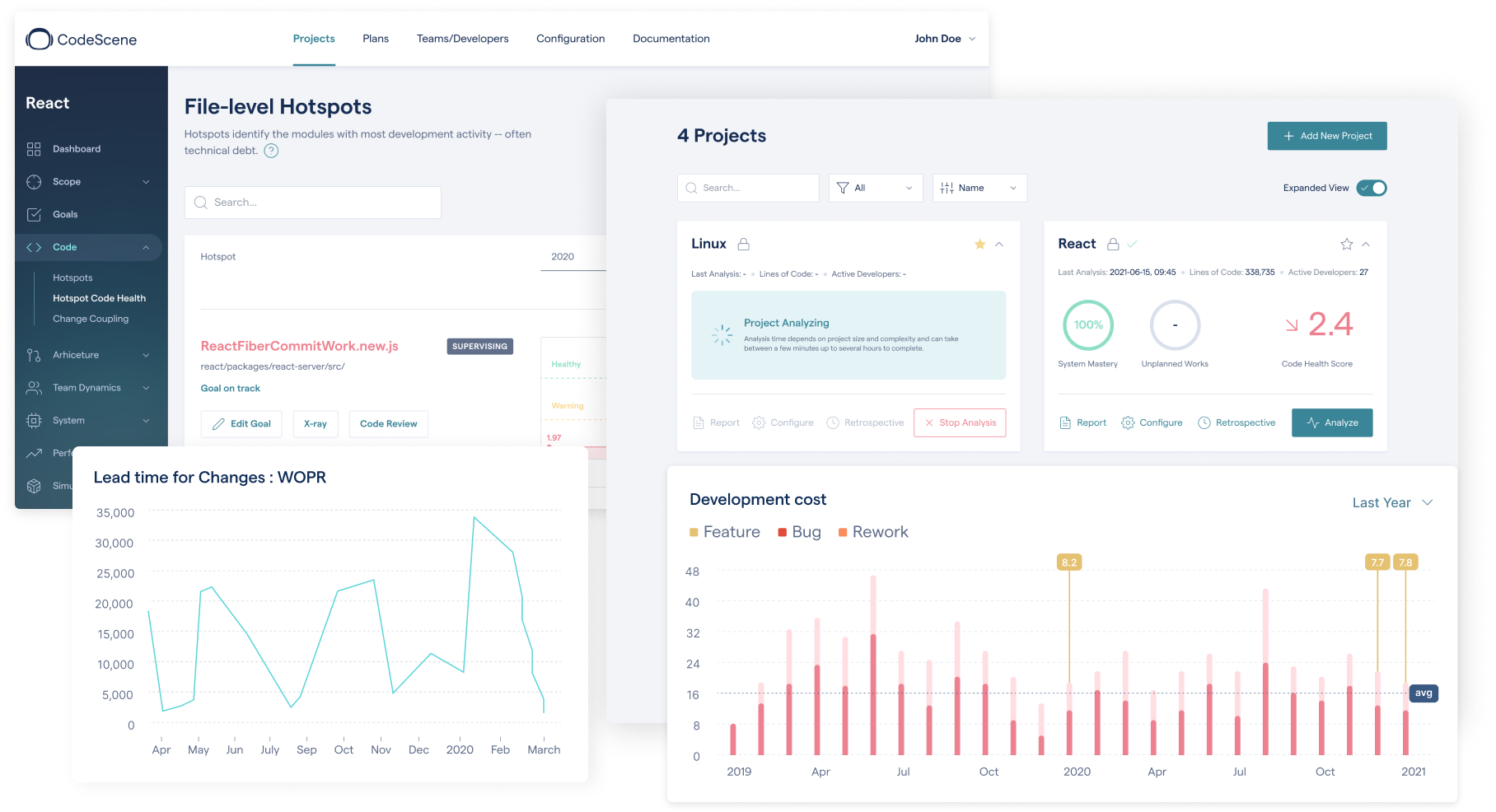Open the filter icon beside the project search

(844, 188)
